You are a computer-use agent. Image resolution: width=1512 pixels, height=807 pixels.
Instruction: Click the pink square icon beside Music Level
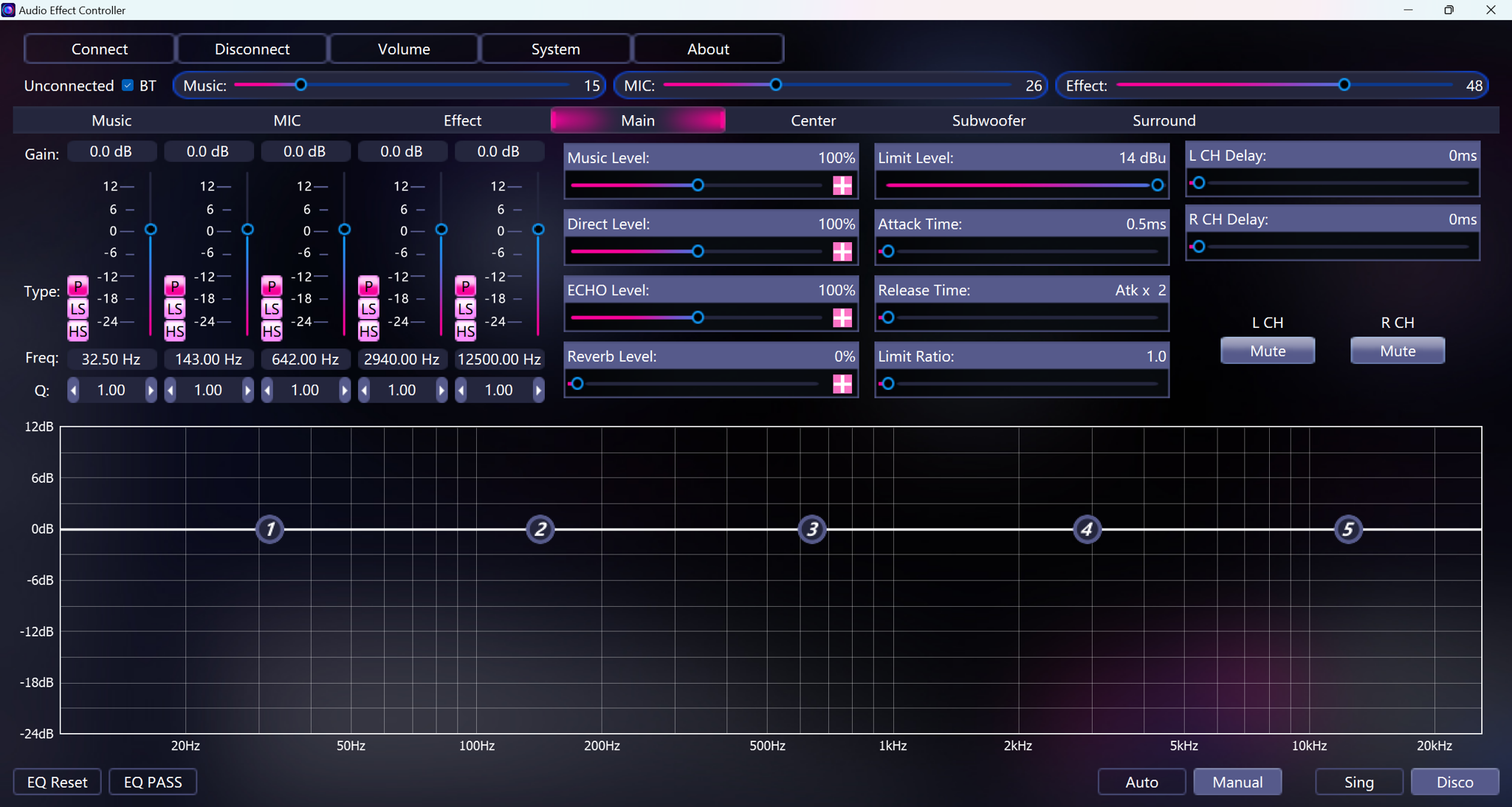coord(842,185)
